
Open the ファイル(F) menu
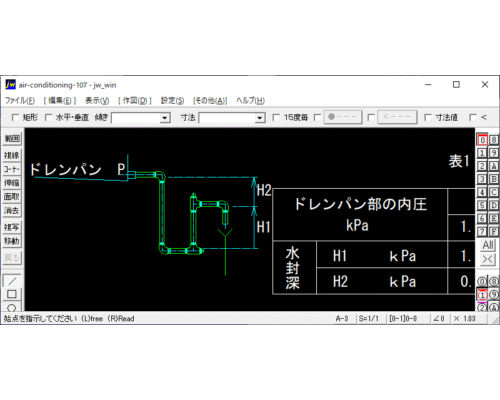(20, 100)
